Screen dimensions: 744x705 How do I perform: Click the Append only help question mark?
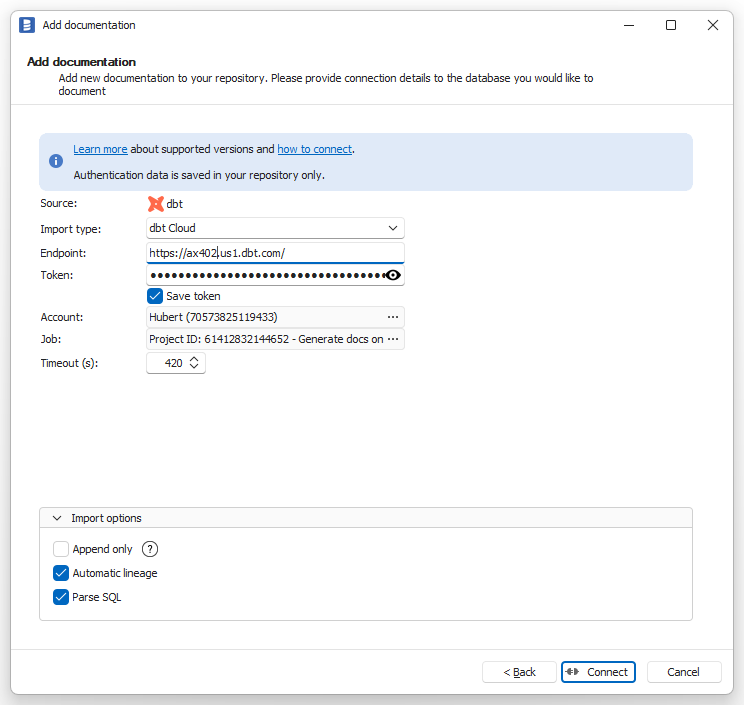(150, 549)
